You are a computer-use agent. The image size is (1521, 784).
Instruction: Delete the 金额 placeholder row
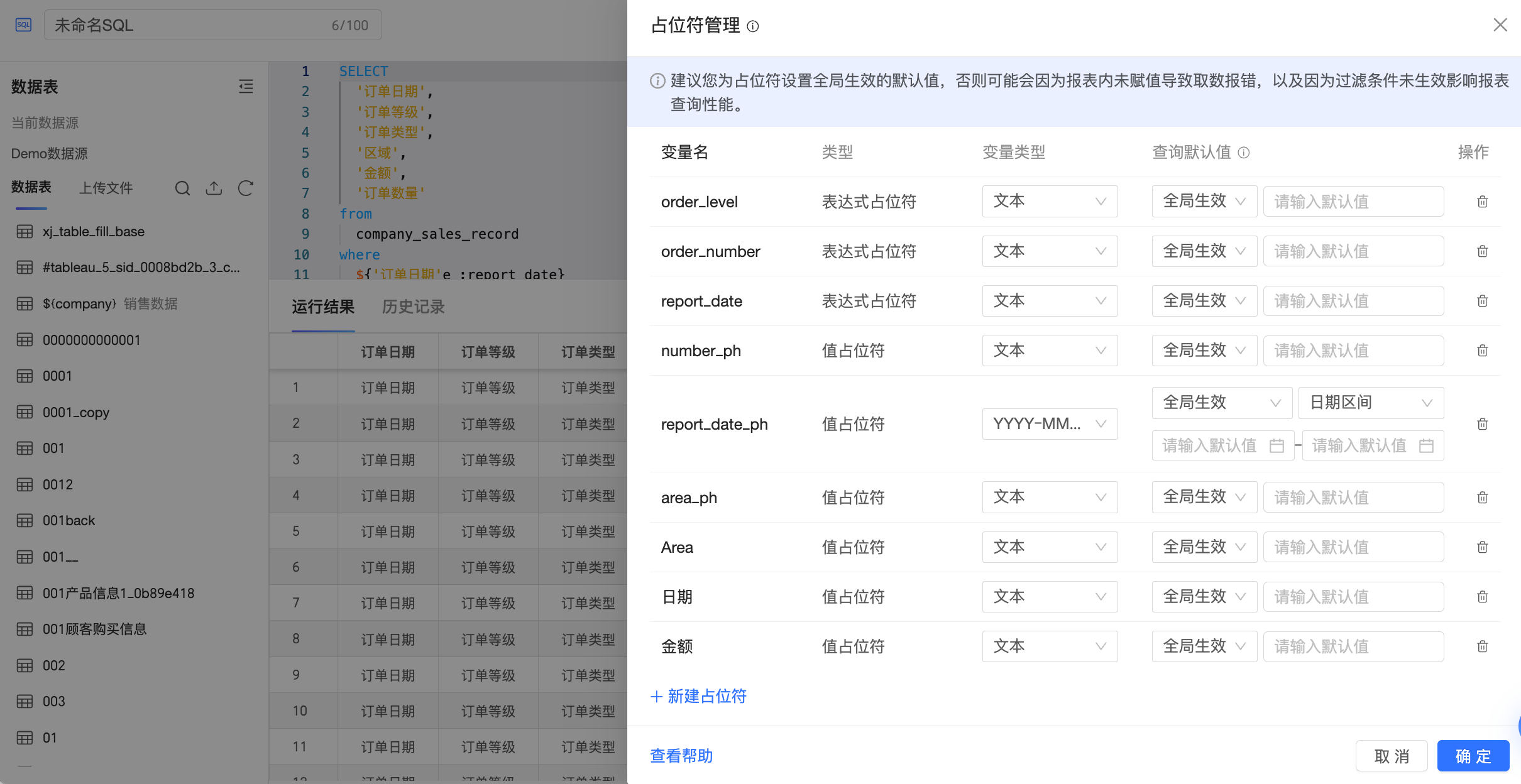pos(1482,646)
